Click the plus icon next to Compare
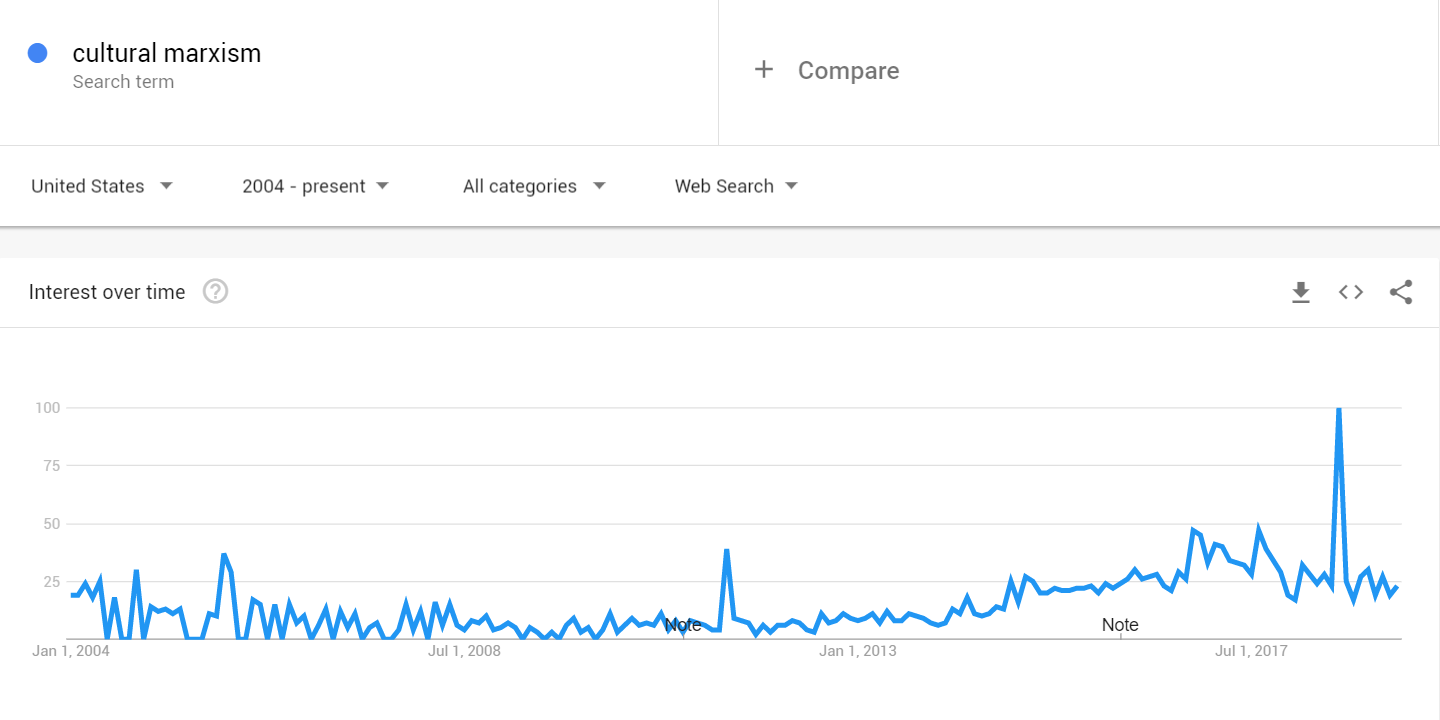Image resolution: width=1440 pixels, height=720 pixels. tap(764, 69)
